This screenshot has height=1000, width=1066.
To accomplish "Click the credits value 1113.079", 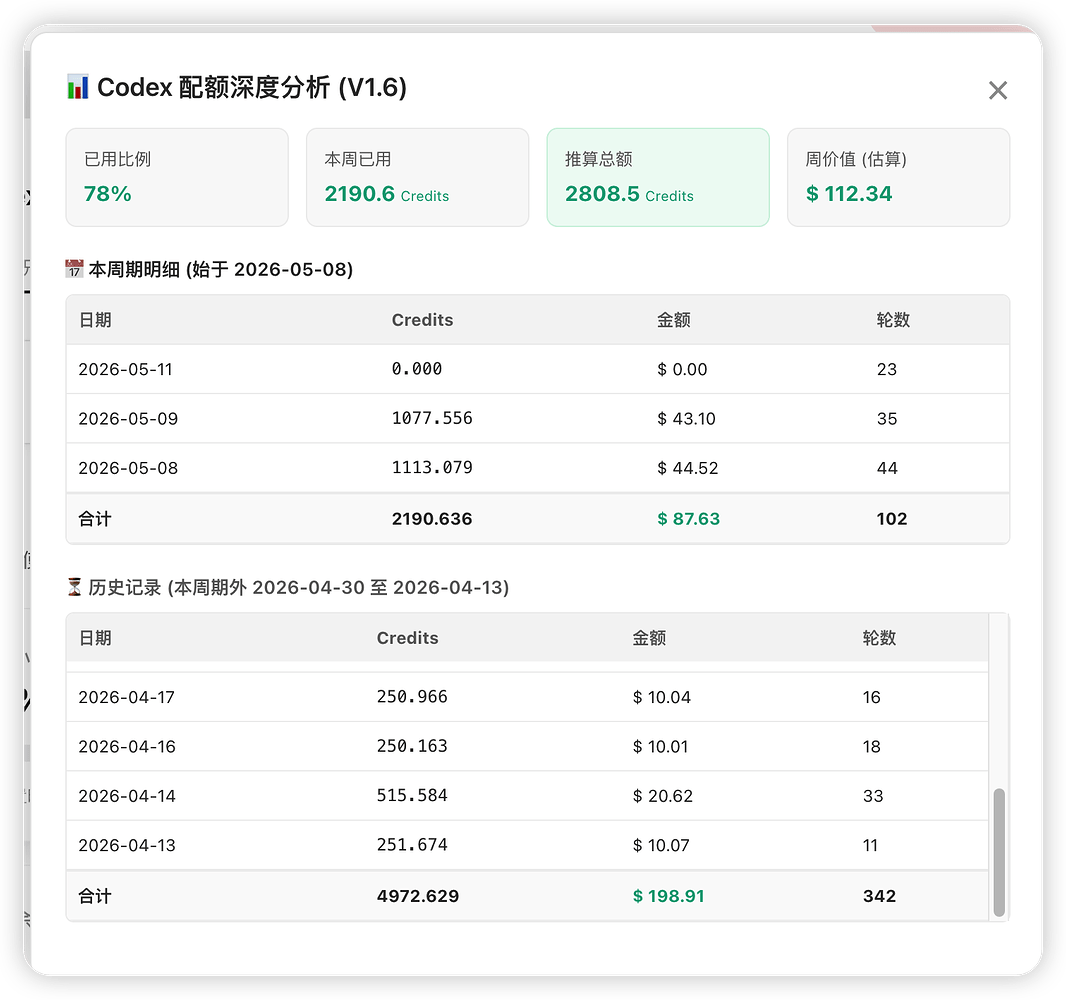I will coord(432,468).
